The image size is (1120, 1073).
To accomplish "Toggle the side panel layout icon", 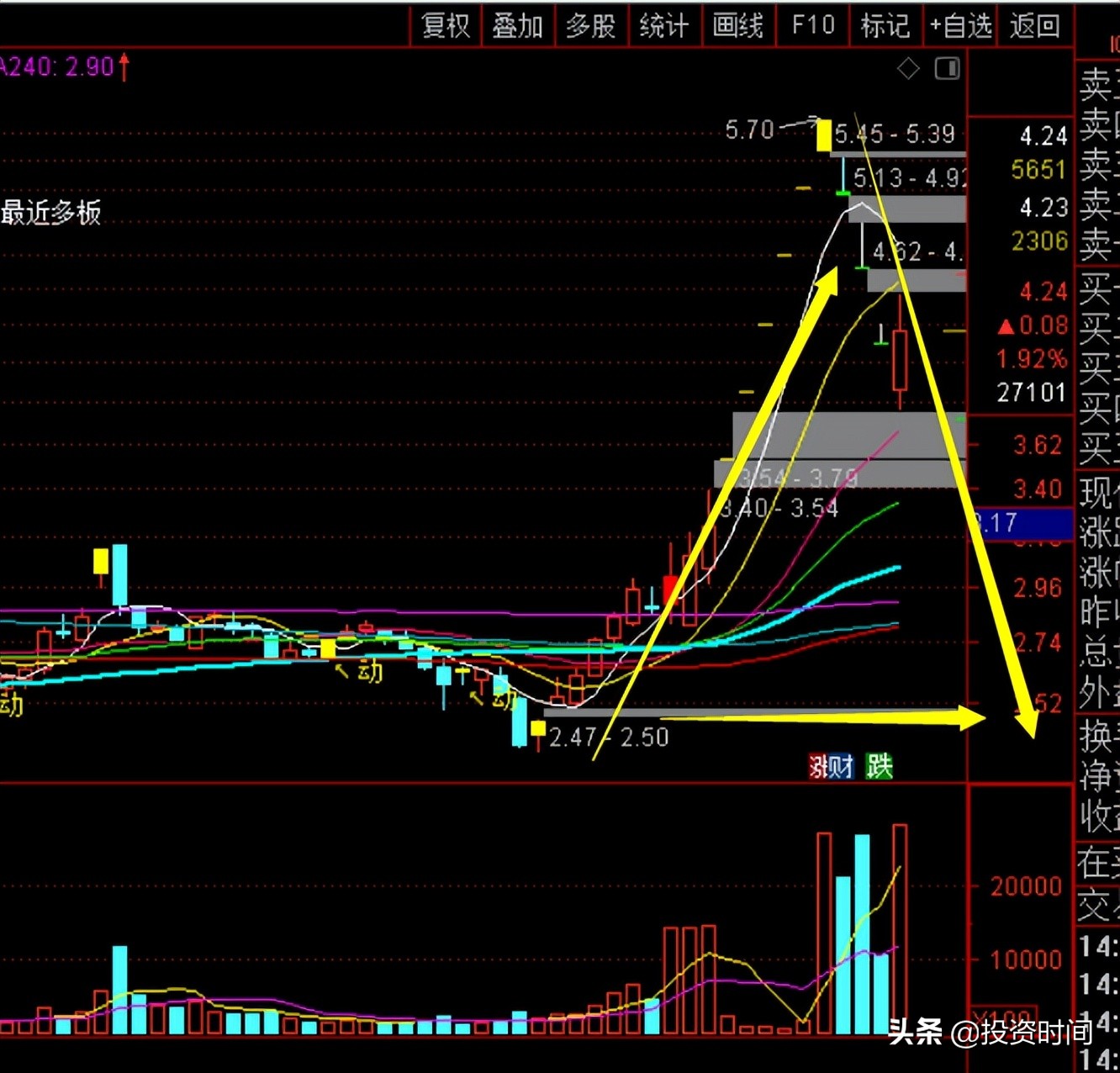I will pyautogui.click(x=948, y=68).
